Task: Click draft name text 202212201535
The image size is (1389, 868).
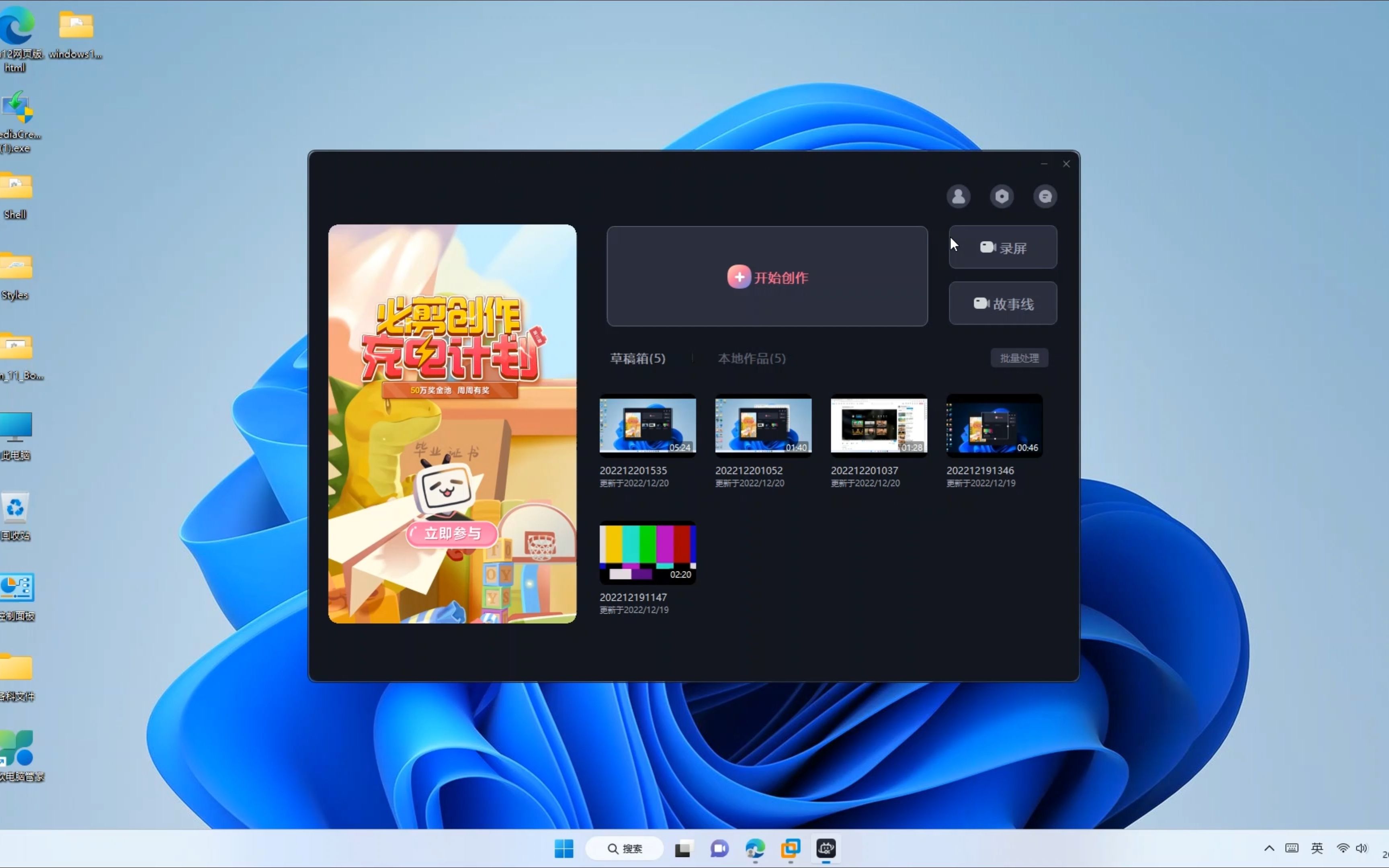Action: [x=633, y=470]
